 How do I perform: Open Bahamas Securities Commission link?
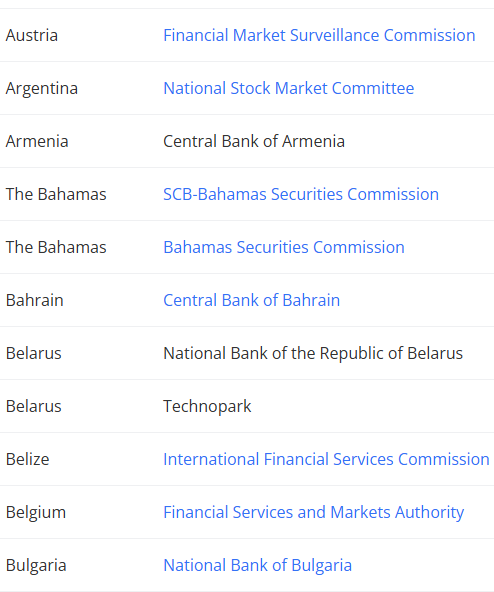coord(284,247)
